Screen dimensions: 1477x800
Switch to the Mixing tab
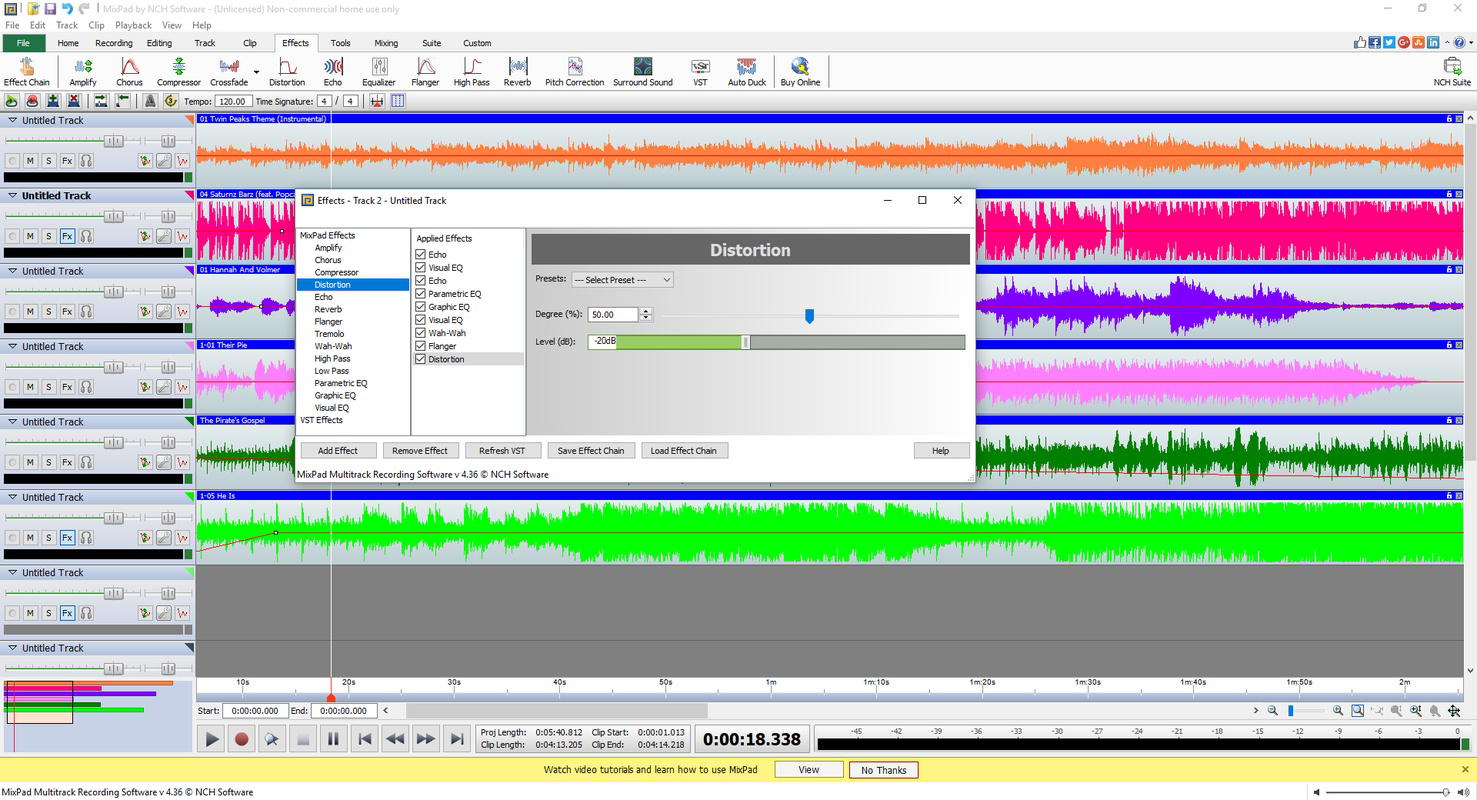pos(386,43)
